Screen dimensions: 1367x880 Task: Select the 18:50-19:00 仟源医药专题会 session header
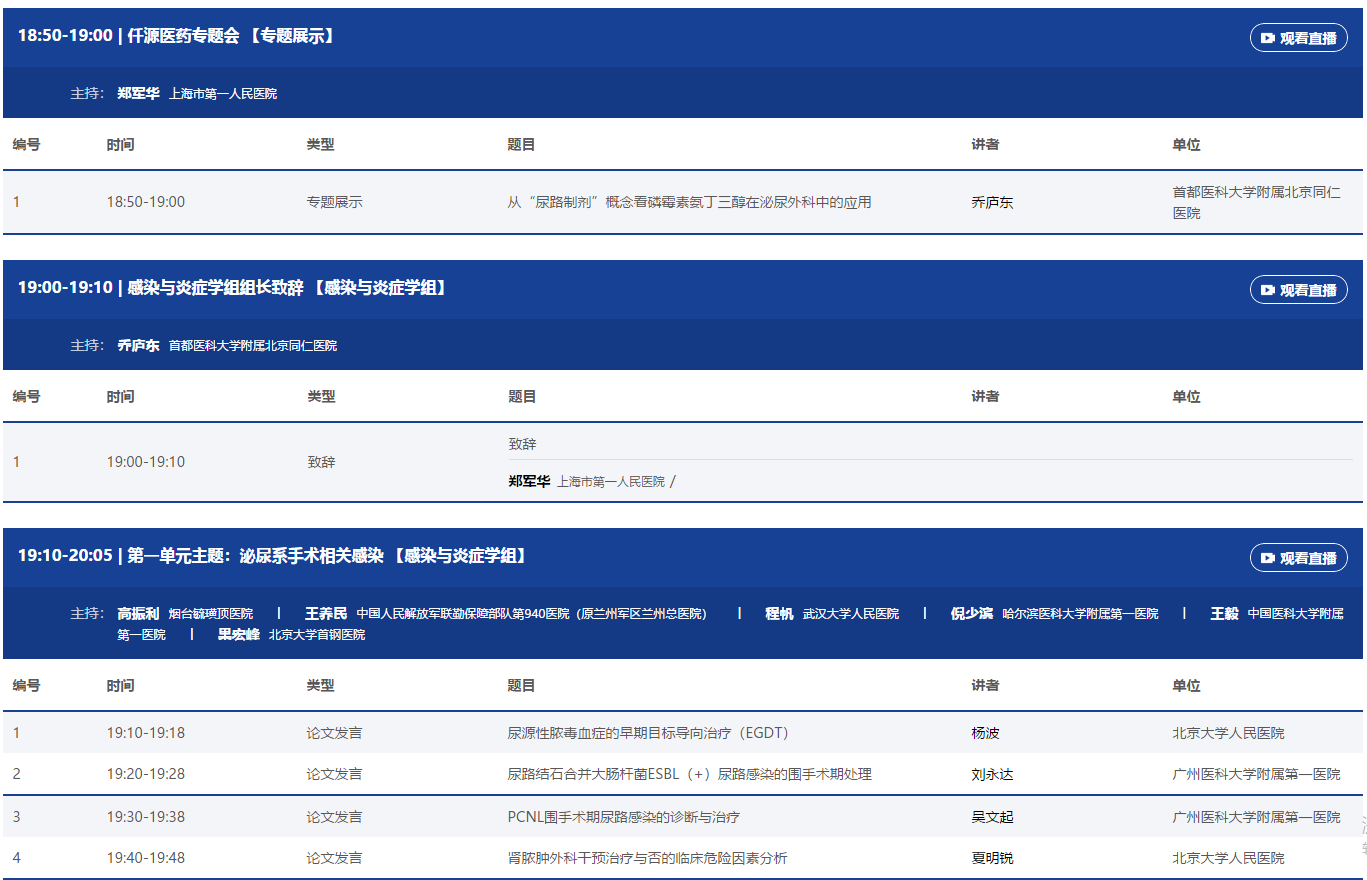click(176, 36)
